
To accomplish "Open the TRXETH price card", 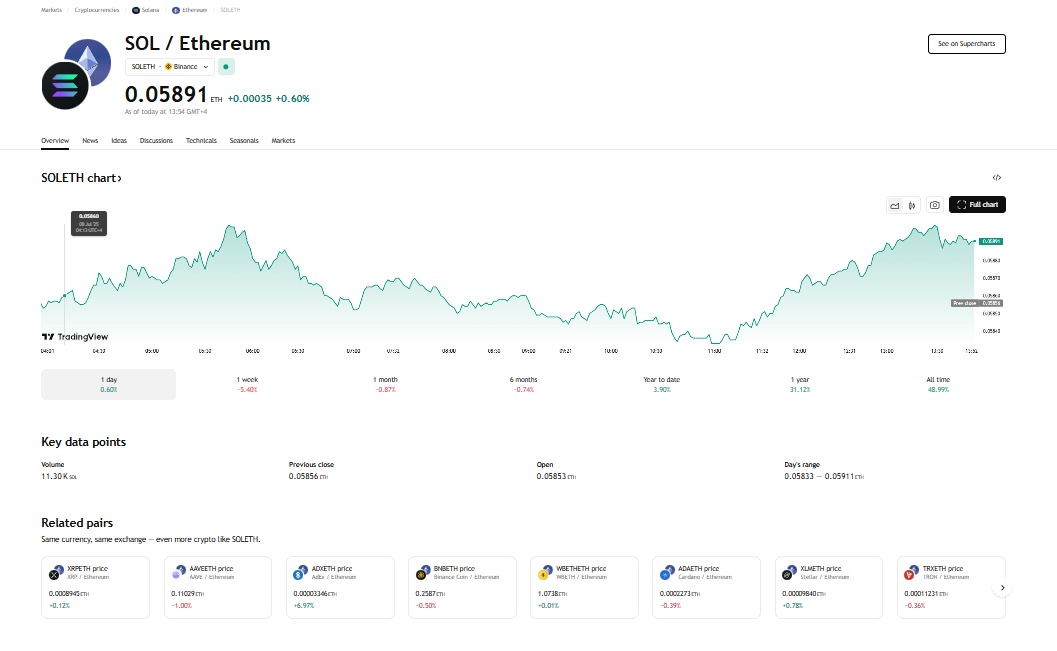I will coord(951,587).
